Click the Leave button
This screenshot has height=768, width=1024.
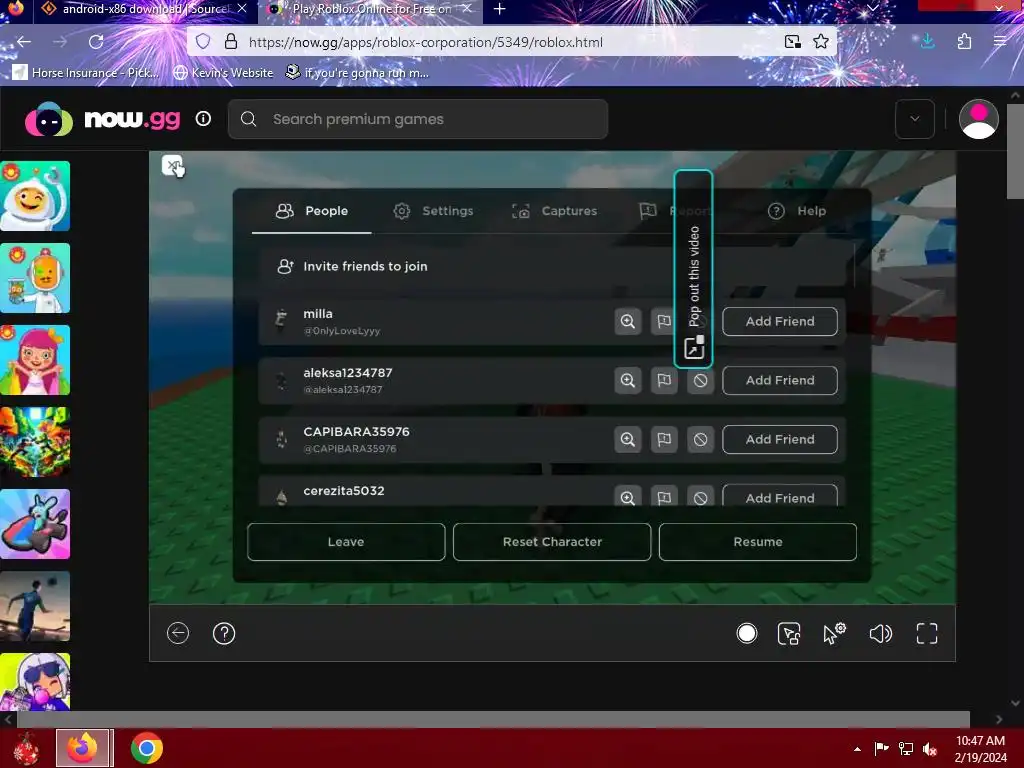tap(346, 542)
